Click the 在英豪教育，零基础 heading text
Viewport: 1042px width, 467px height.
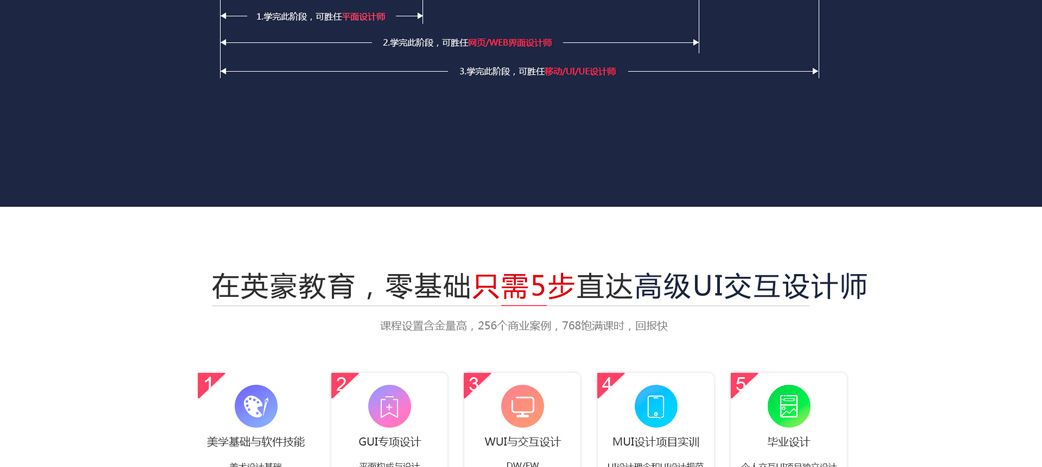tap(342, 287)
